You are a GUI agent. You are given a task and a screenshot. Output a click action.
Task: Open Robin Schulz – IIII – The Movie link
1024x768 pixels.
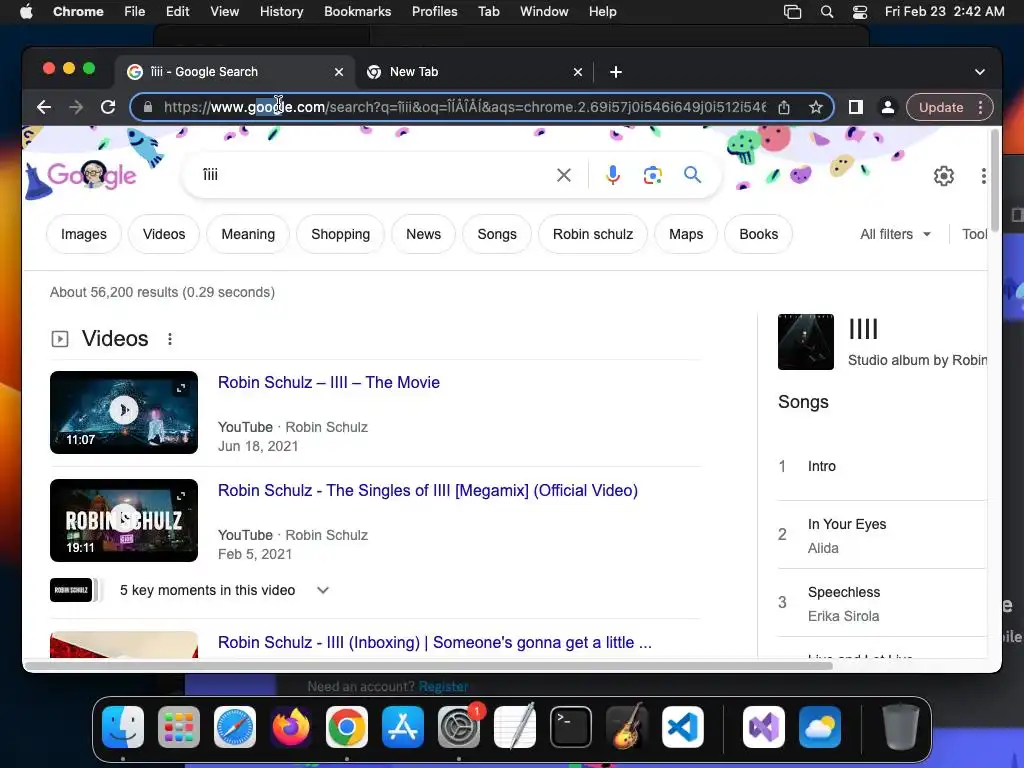(329, 383)
